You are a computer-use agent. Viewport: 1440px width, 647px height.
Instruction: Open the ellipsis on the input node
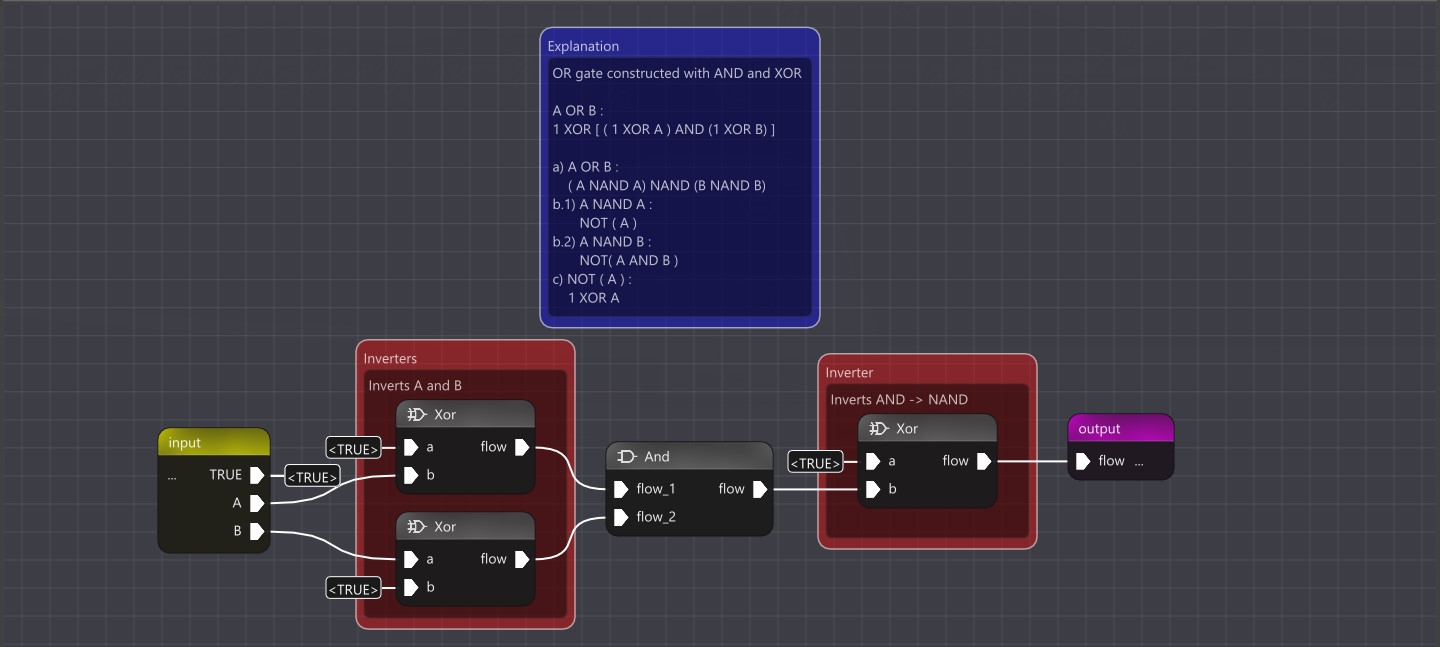point(172,476)
